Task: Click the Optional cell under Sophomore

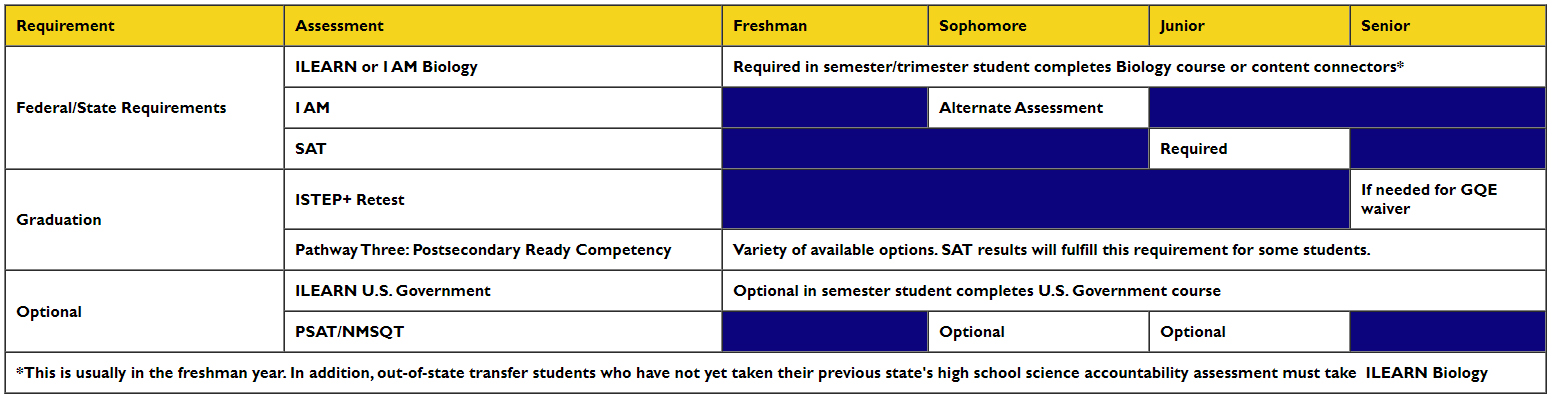Action: pyautogui.click(x=1038, y=332)
